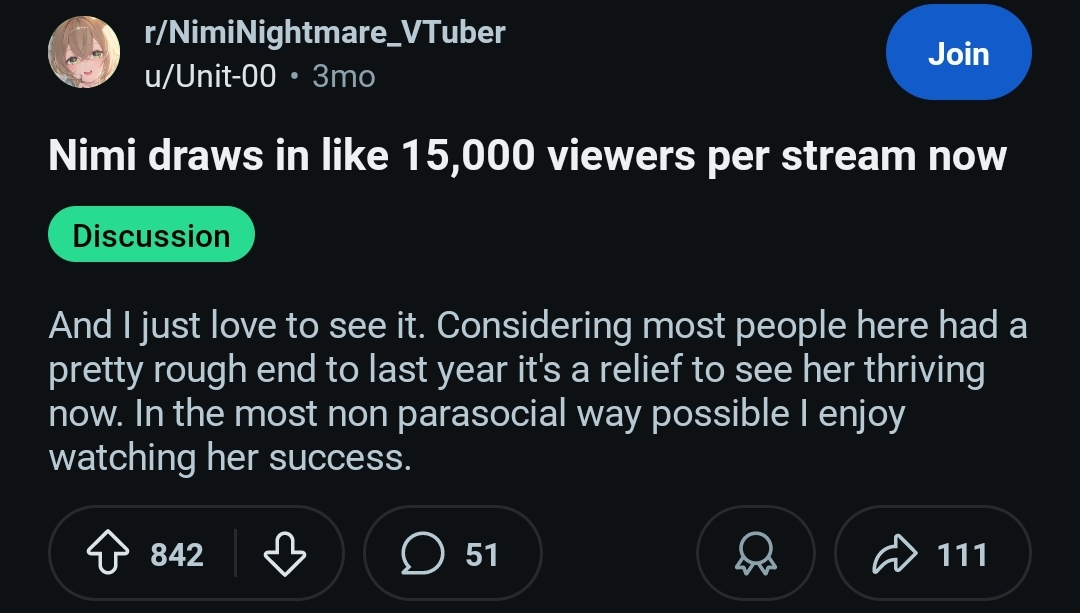Viewport: 1080px width, 613px height.
Task: Click the comment bubble icon
Action: (x=420, y=555)
